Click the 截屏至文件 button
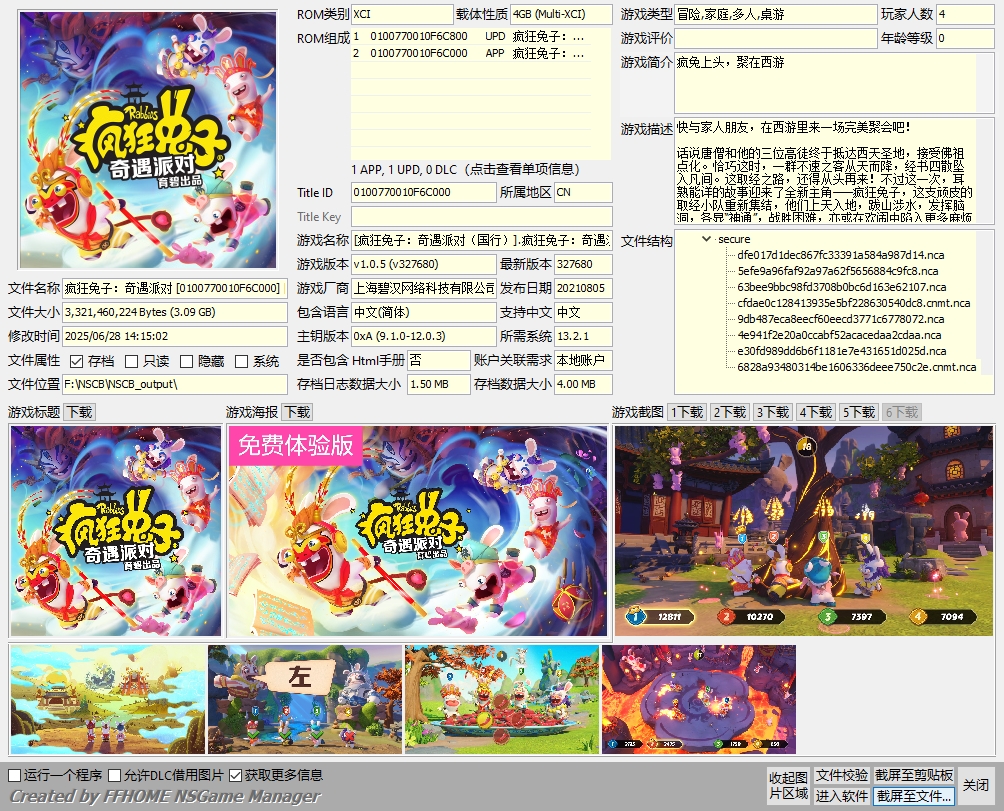This screenshot has height=811, width=1004. pos(914,796)
